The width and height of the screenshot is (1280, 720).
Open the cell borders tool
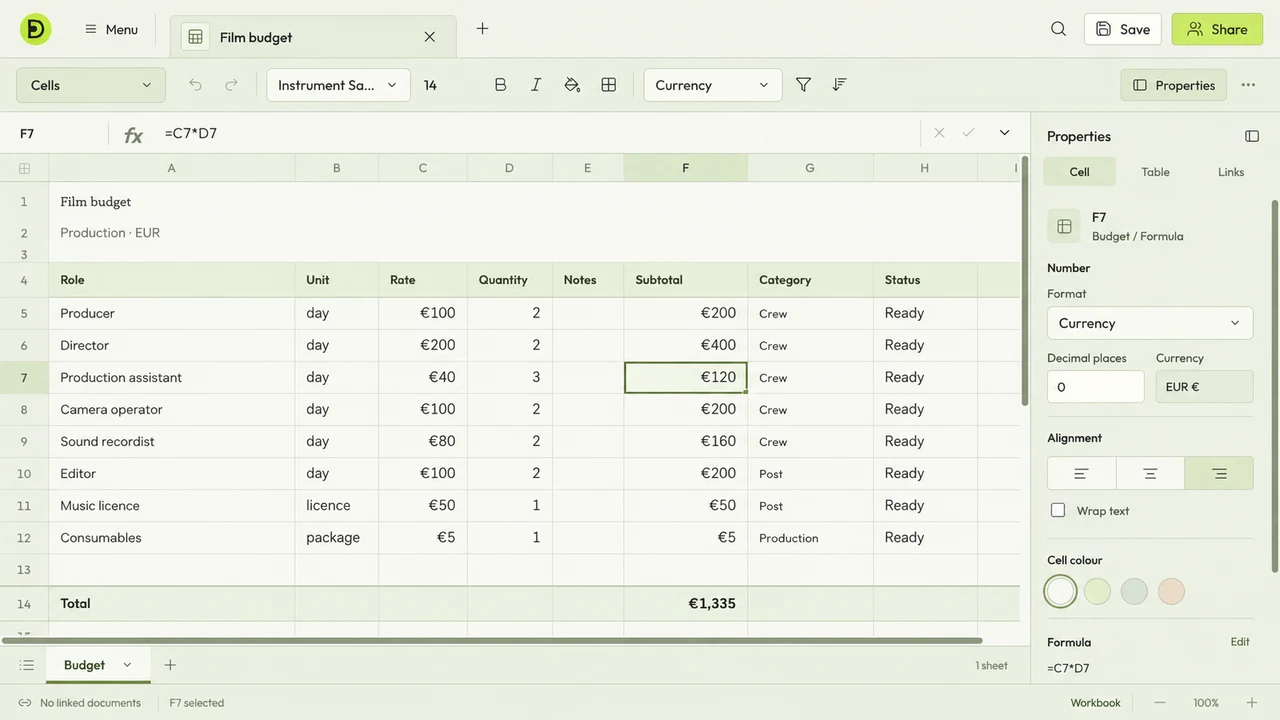point(608,85)
